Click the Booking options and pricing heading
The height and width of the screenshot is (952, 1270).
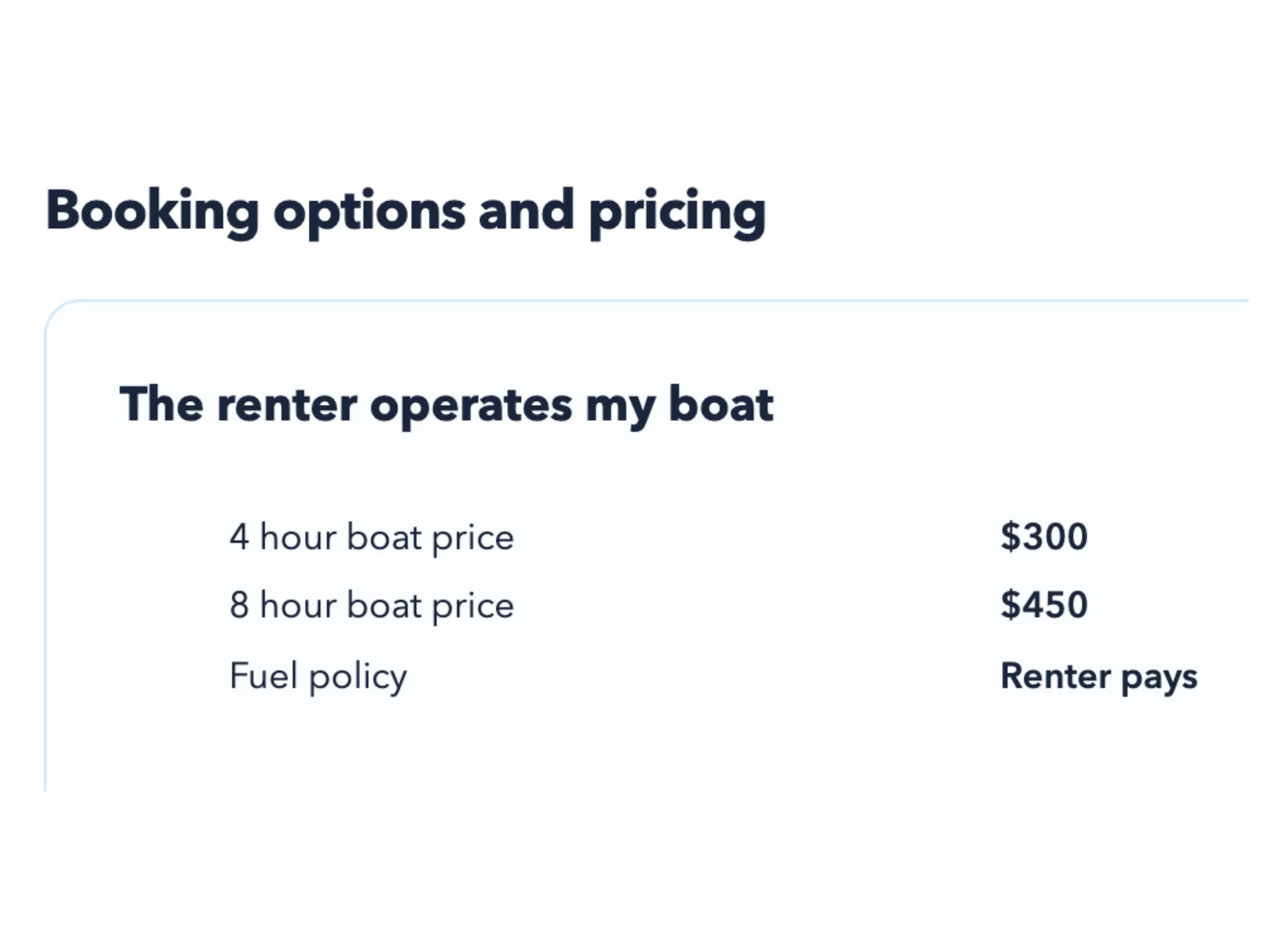(405, 212)
